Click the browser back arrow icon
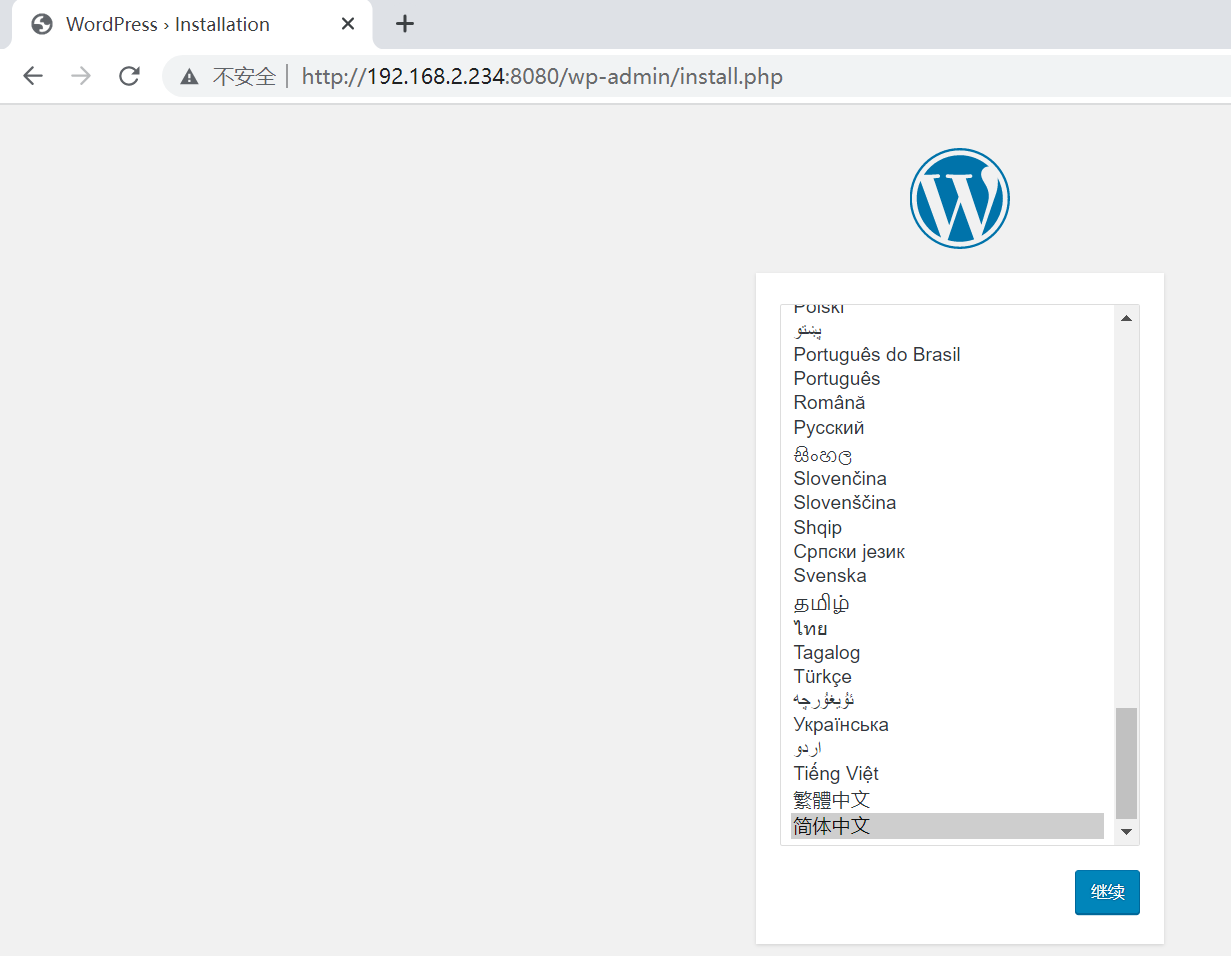1231x956 pixels. [x=33, y=76]
